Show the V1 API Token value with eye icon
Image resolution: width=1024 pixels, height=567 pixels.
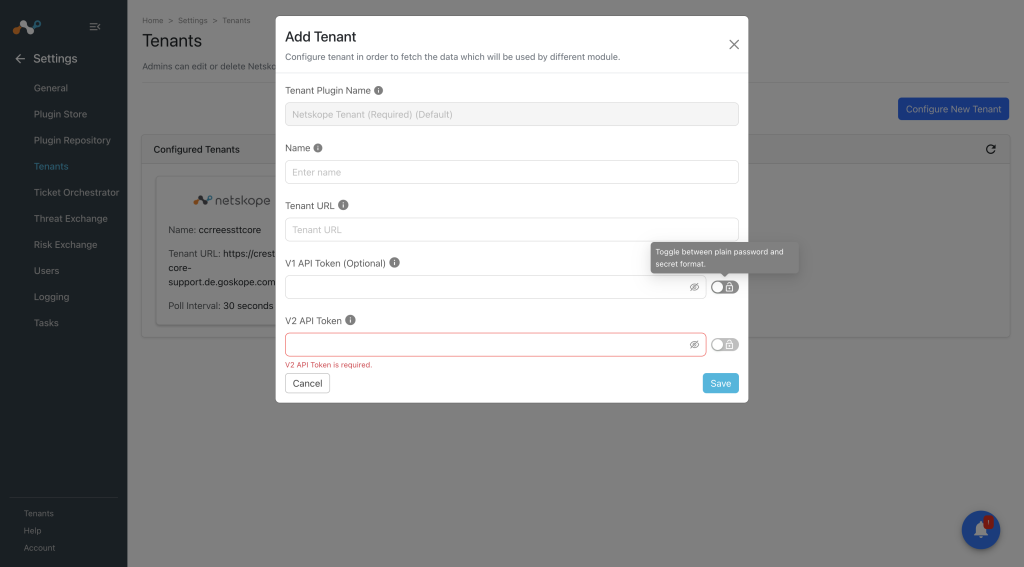(694, 287)
